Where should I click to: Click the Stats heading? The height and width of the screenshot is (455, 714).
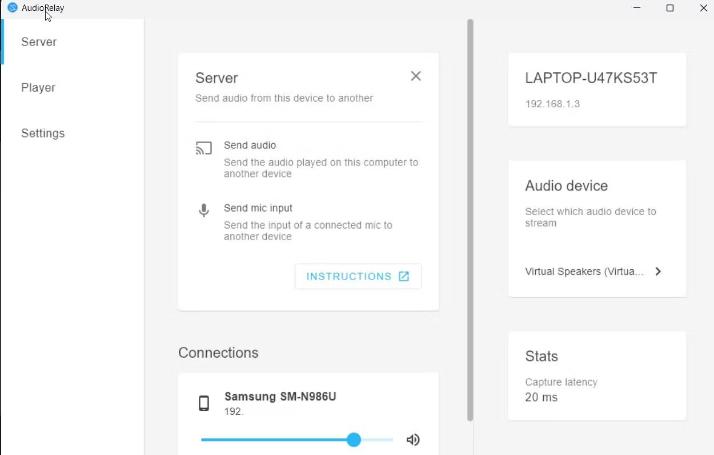[541, 356]
